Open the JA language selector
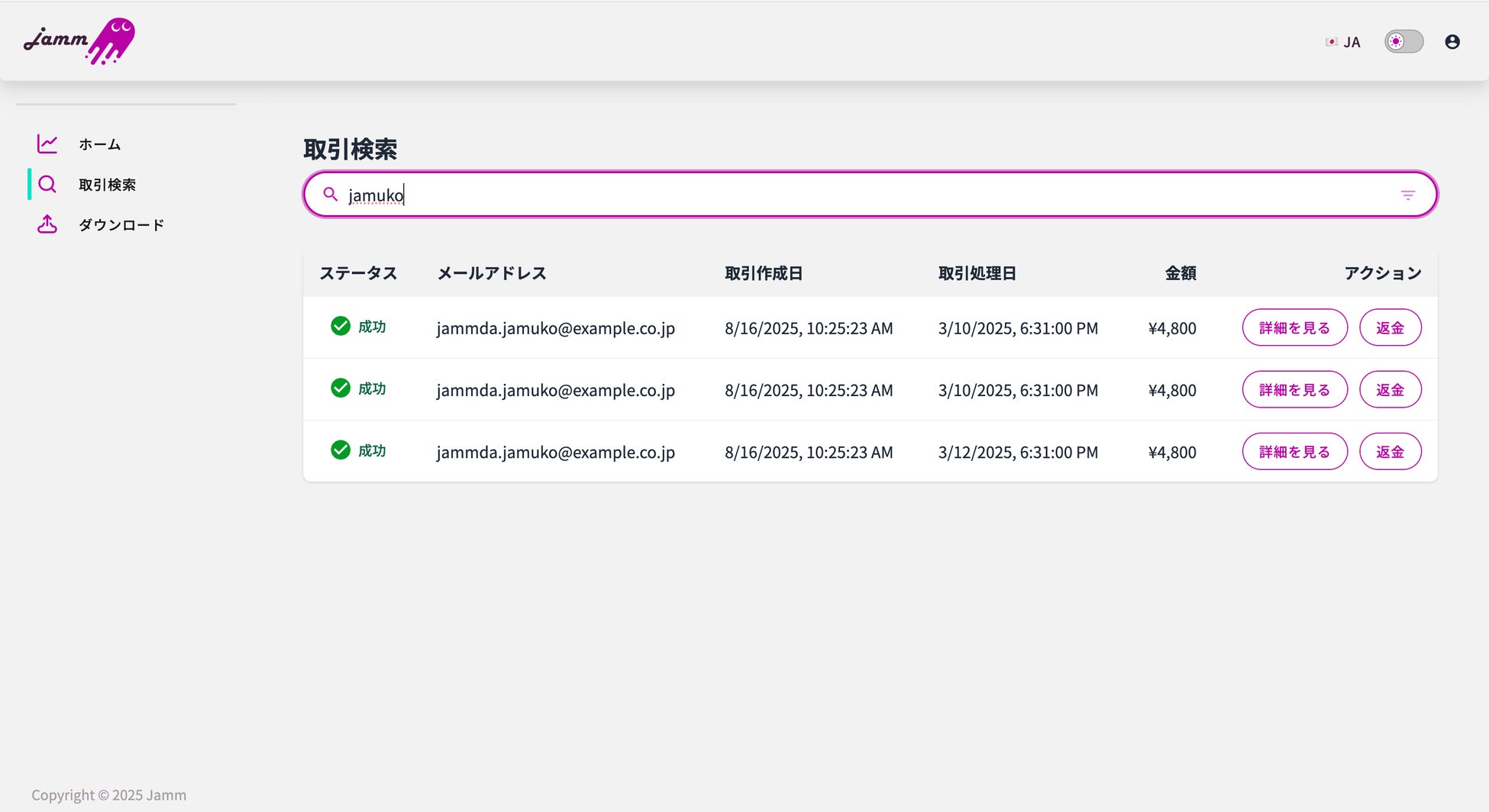The image size is (1489, 812). [x=1352, y=43]
